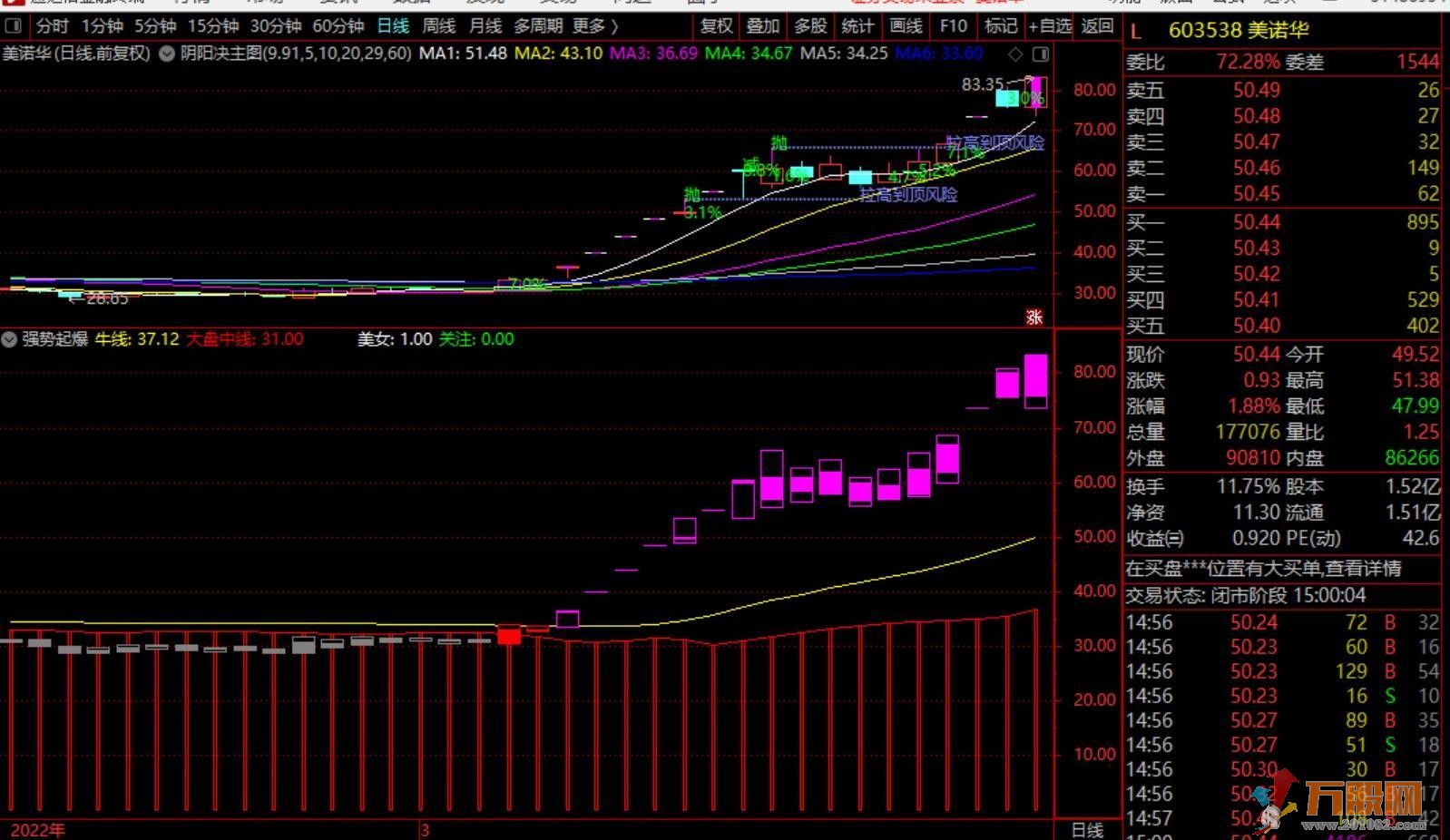Click the L label beside stock code
This screenshot has width=1450, height=840.
pos(1135,33)
